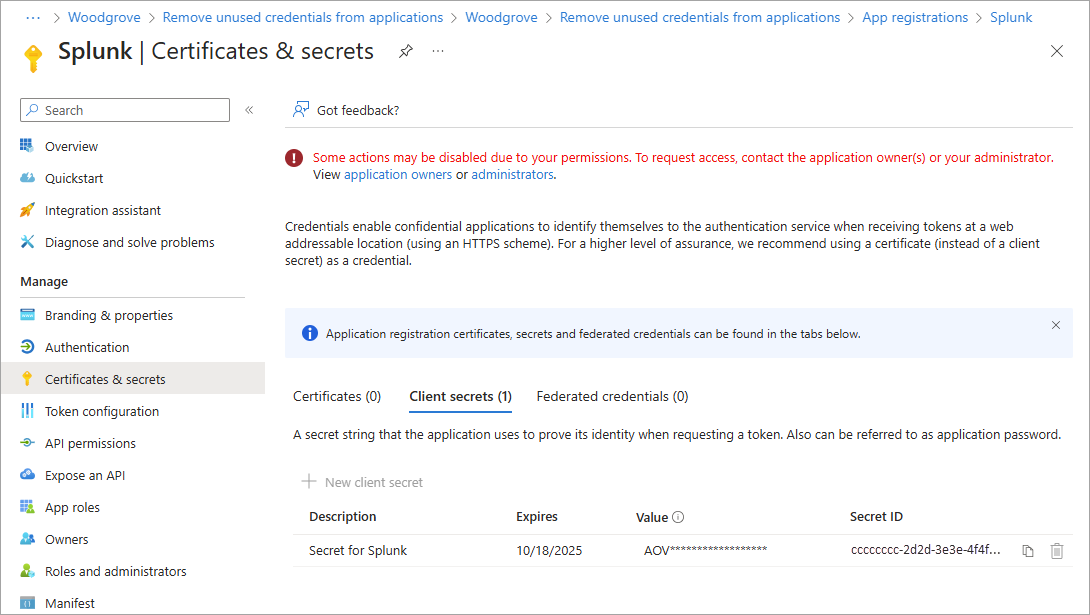
Task: Open the blade's more options ellipsis
Action: (x=438, y=52)
